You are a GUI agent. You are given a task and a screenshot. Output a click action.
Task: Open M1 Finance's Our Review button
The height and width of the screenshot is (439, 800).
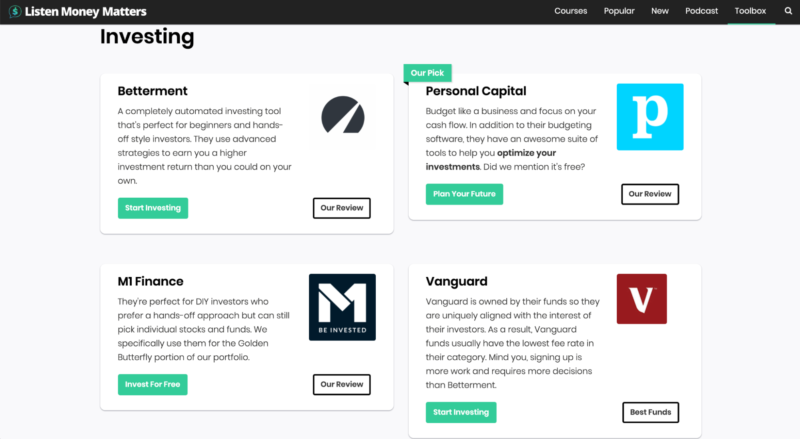coord(341,384)
